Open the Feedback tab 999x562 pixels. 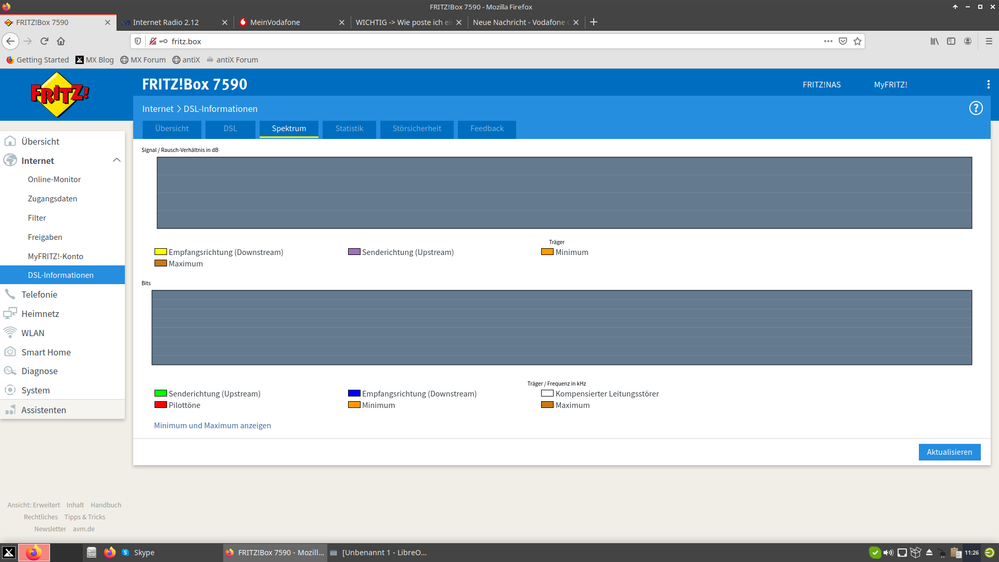tap(487, 129)
